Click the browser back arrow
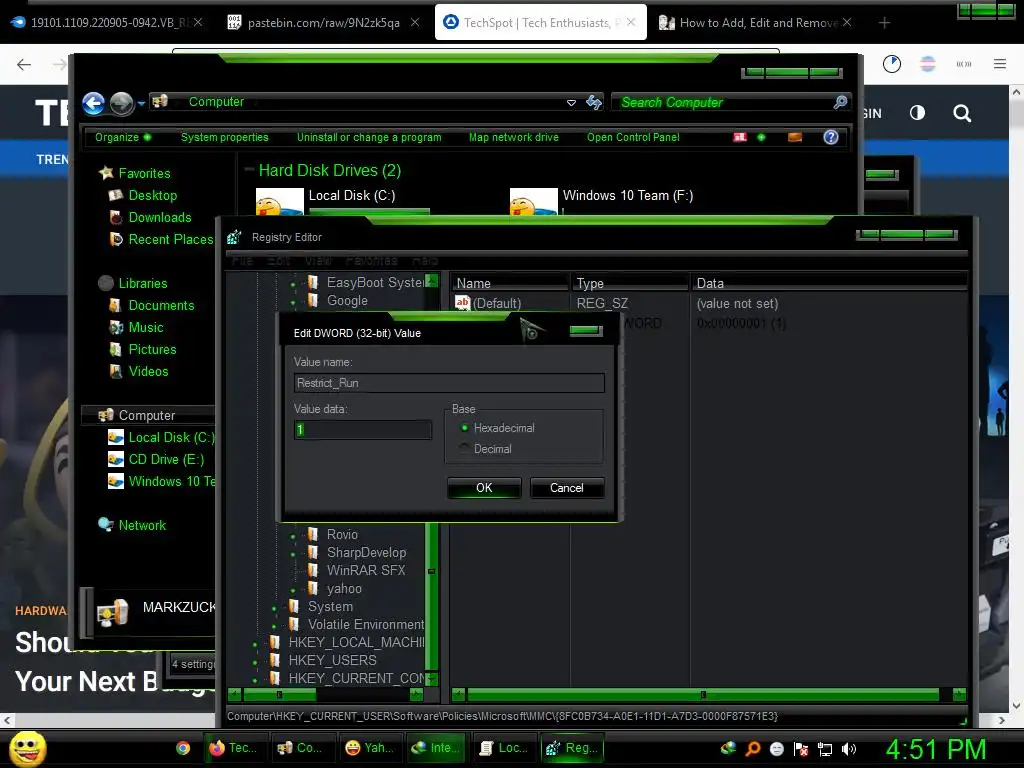1024x768 pixels. (x=24, y=64)
